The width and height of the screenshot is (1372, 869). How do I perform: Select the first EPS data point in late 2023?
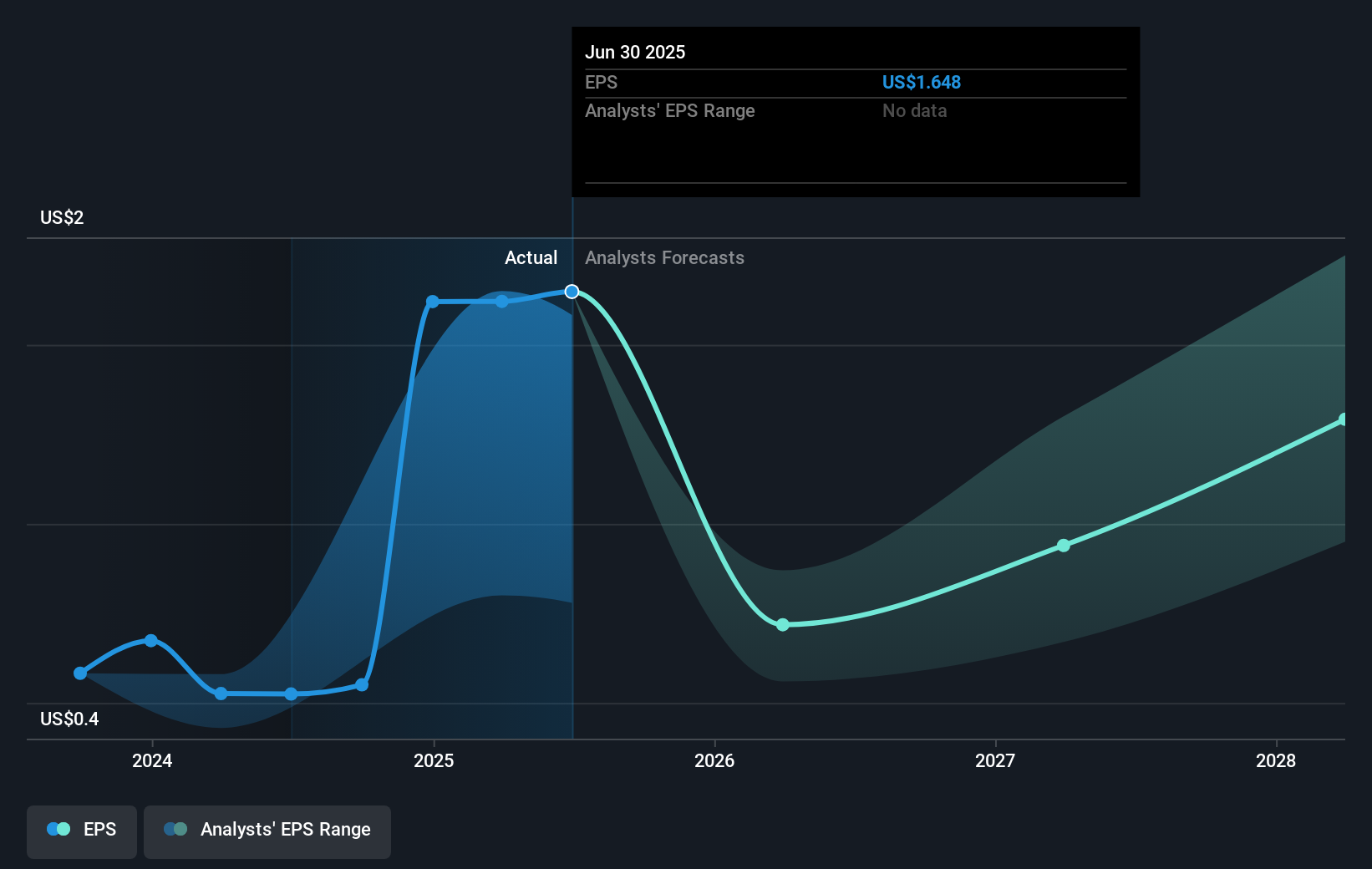pos(80,673)
